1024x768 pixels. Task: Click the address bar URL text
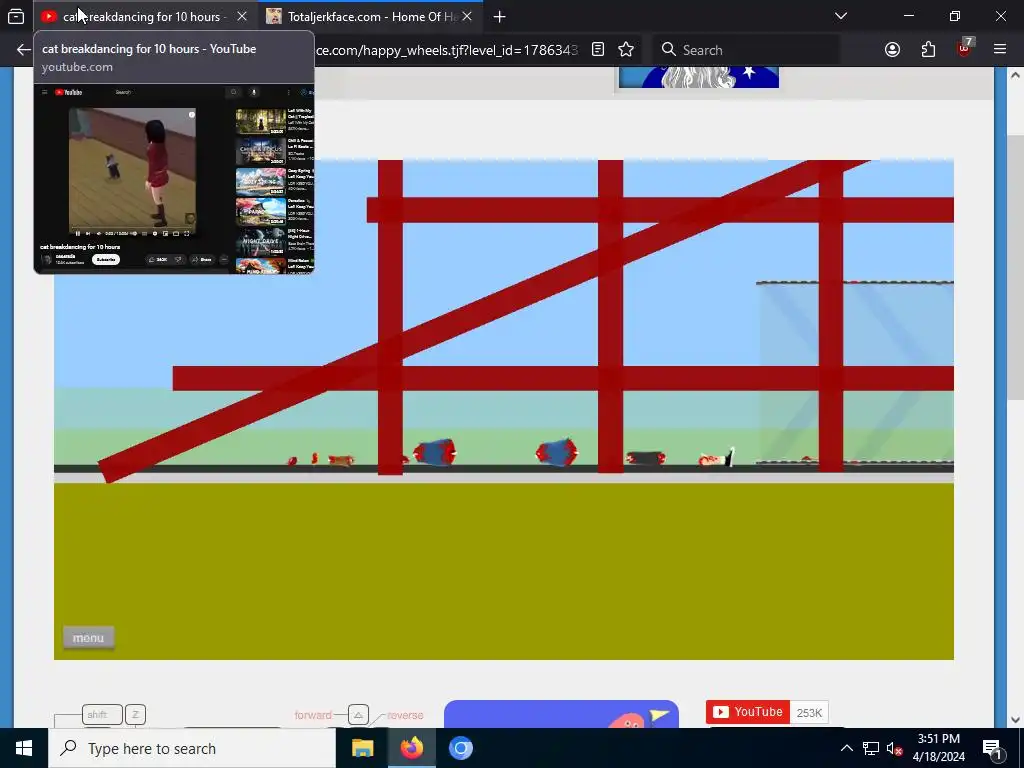pos(446,50)
